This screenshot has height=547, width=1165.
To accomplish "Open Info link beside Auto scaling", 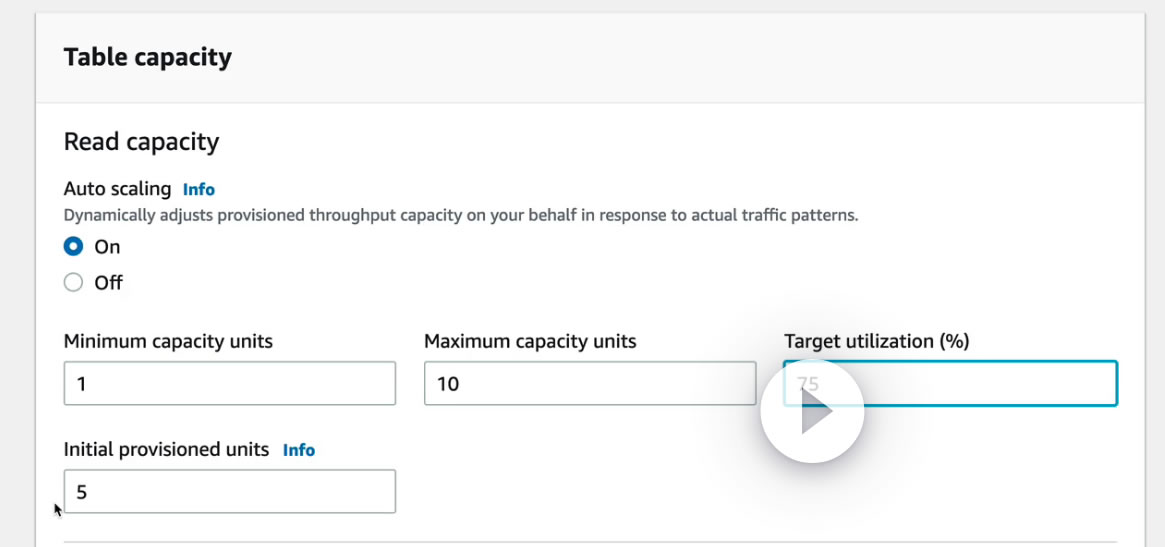I will pos(199,189).
